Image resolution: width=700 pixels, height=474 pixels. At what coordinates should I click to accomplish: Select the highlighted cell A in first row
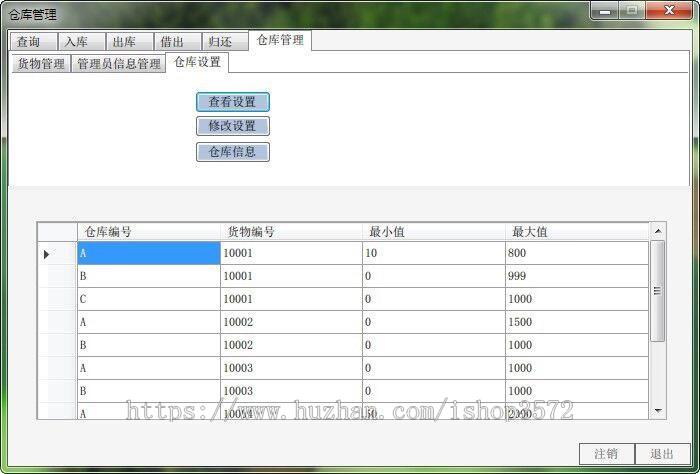pyautogui.click(x=149, y=253)
